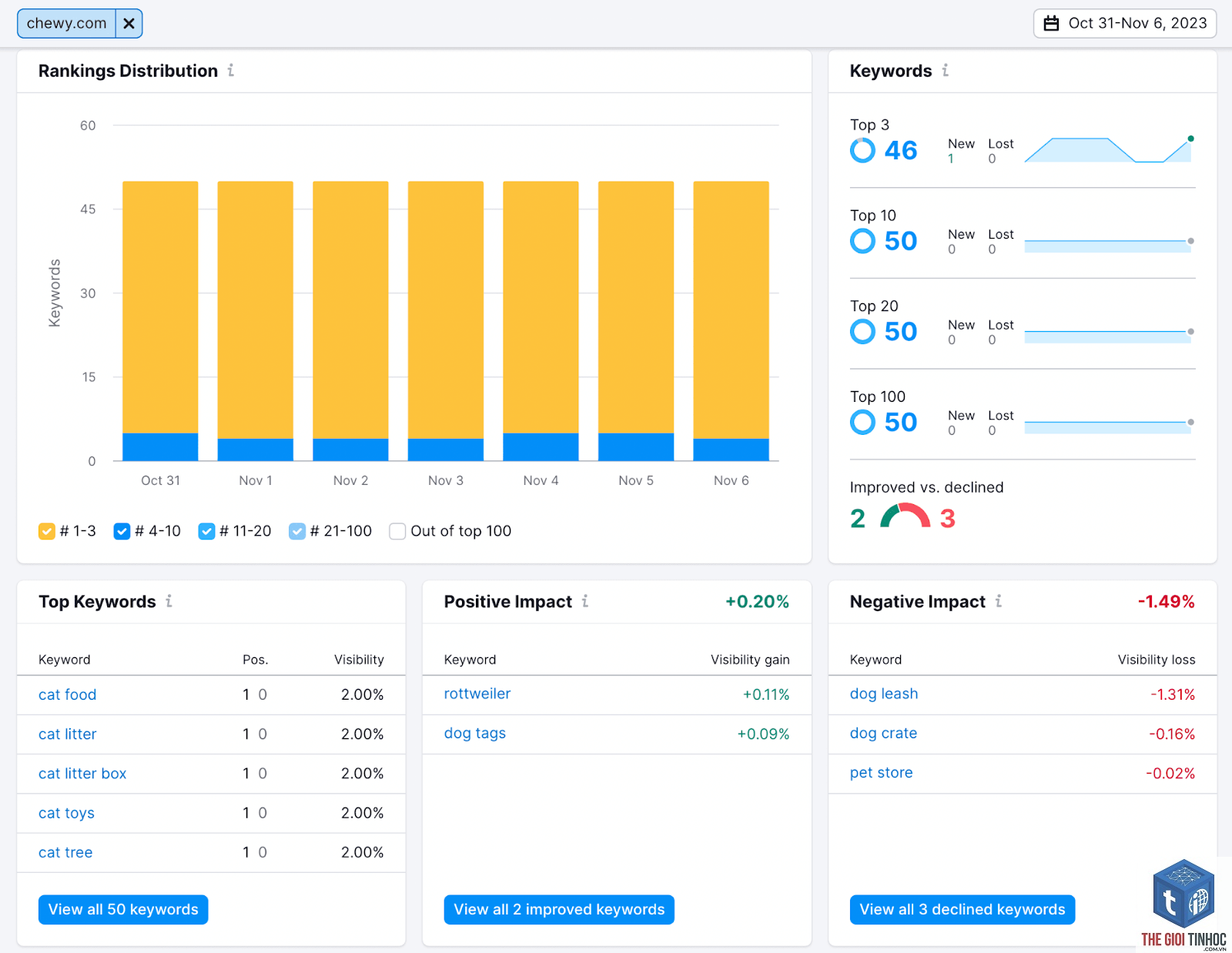The height and width of the screenshot is (953, 1232).
Task: View all 3 declined keywords
Action: pyautogui.click(x=962, y=909)
